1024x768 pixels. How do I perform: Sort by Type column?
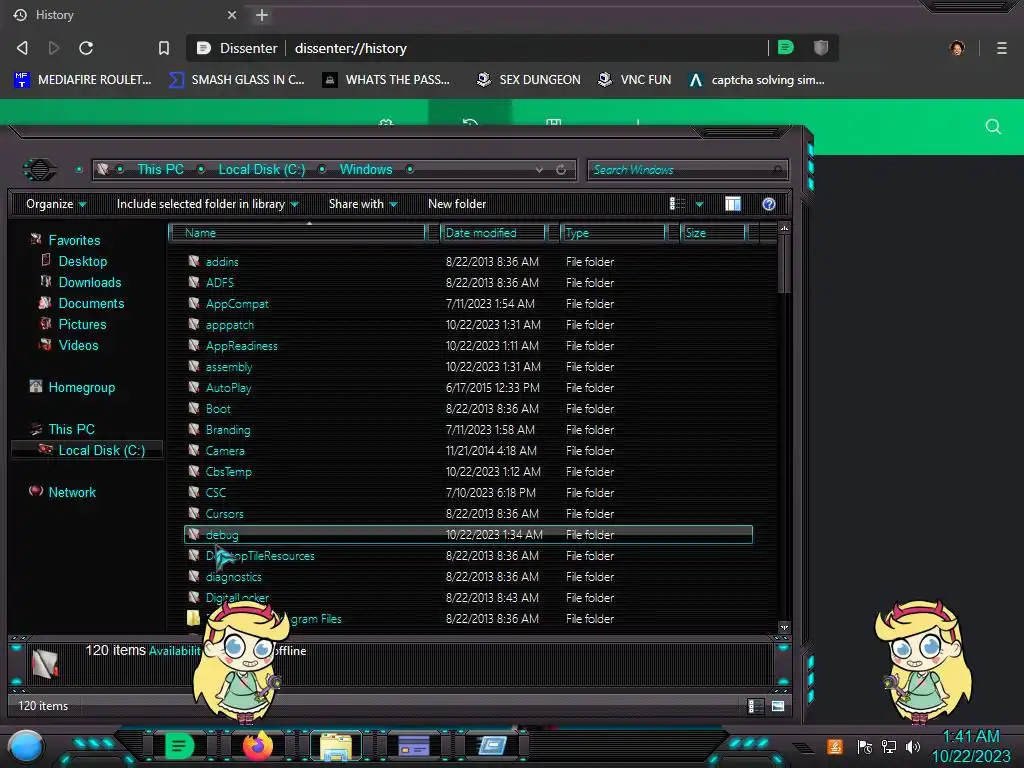(613, 232)
